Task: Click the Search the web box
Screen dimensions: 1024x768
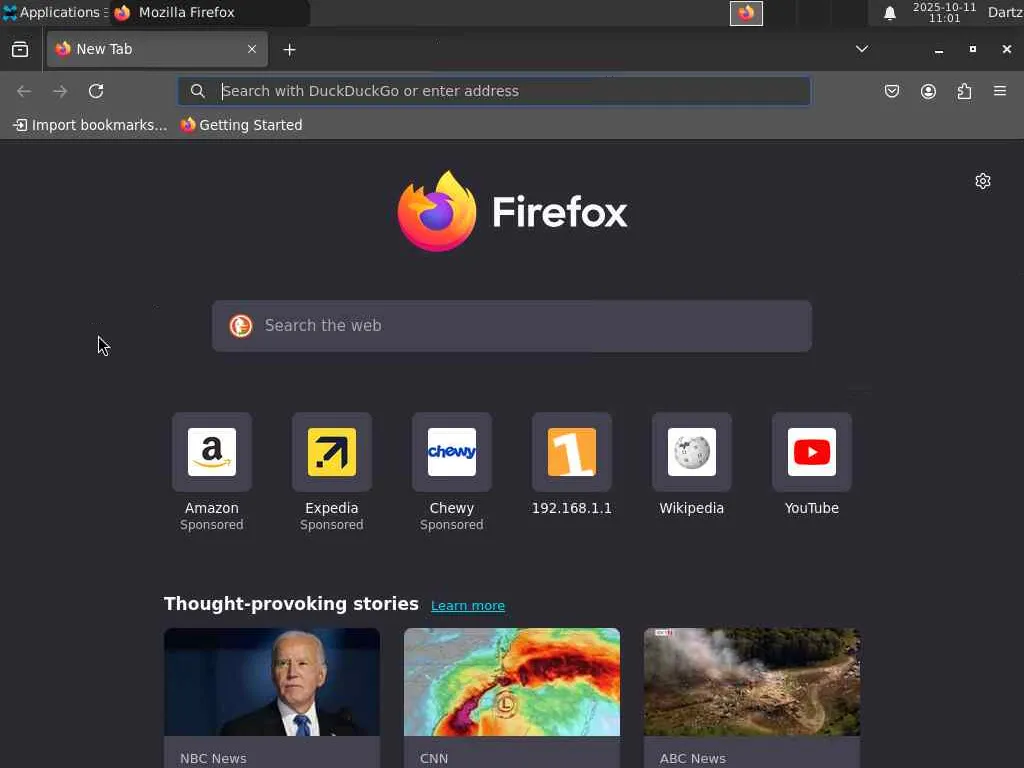Action: point(512,326)
